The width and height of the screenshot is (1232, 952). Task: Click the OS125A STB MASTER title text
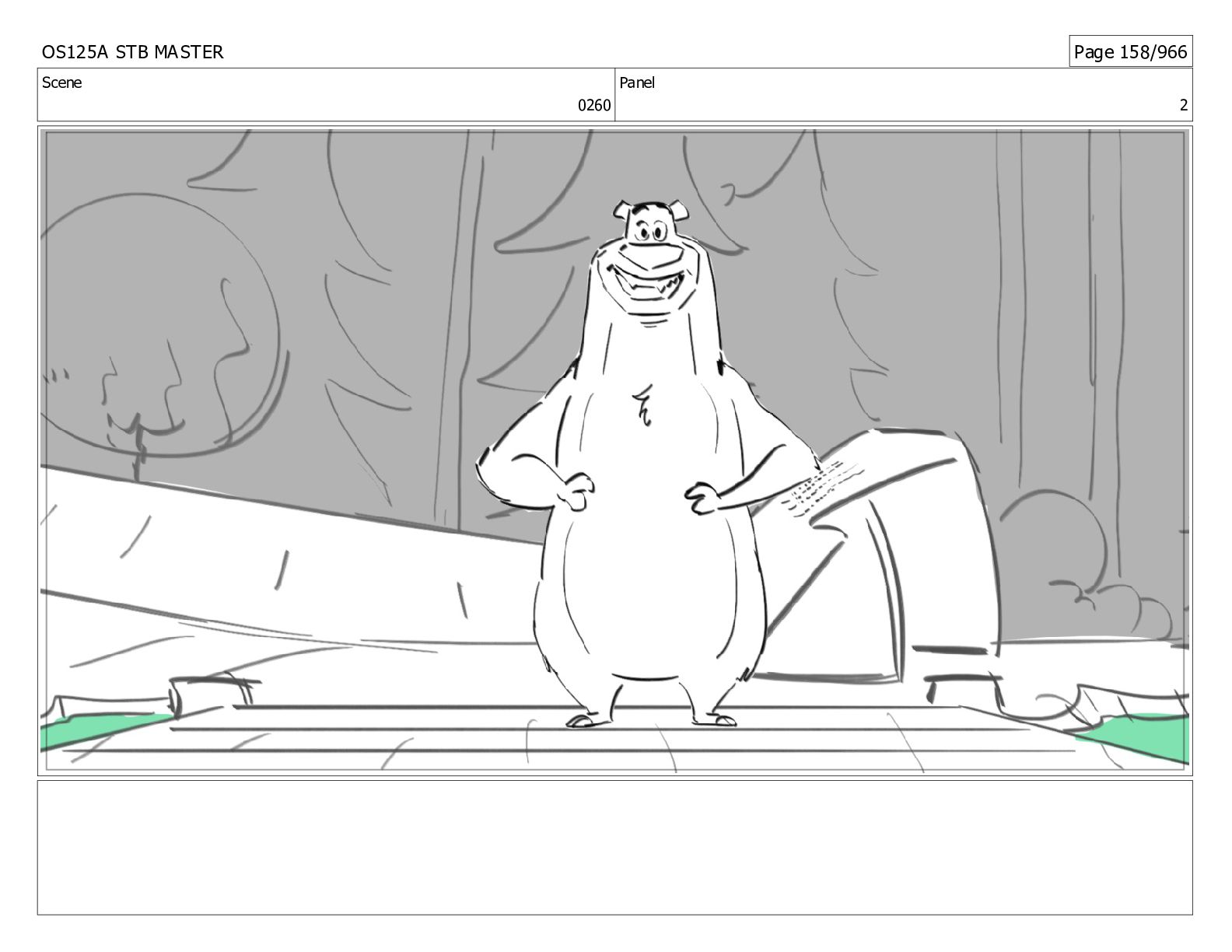pyautogui.click(x=132, y=52)
